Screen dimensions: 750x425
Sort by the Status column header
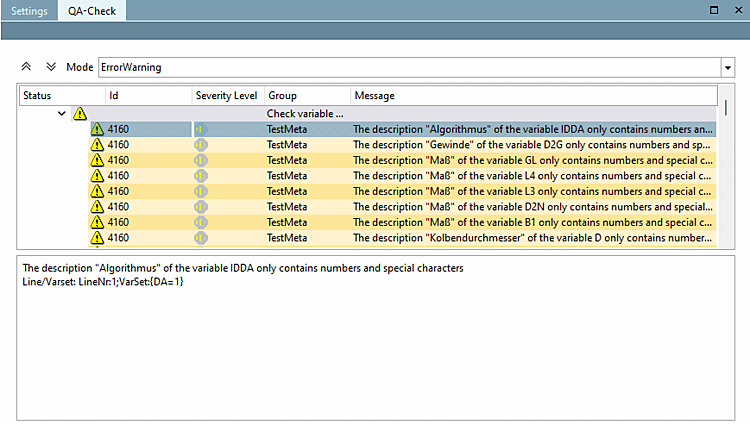62,96
